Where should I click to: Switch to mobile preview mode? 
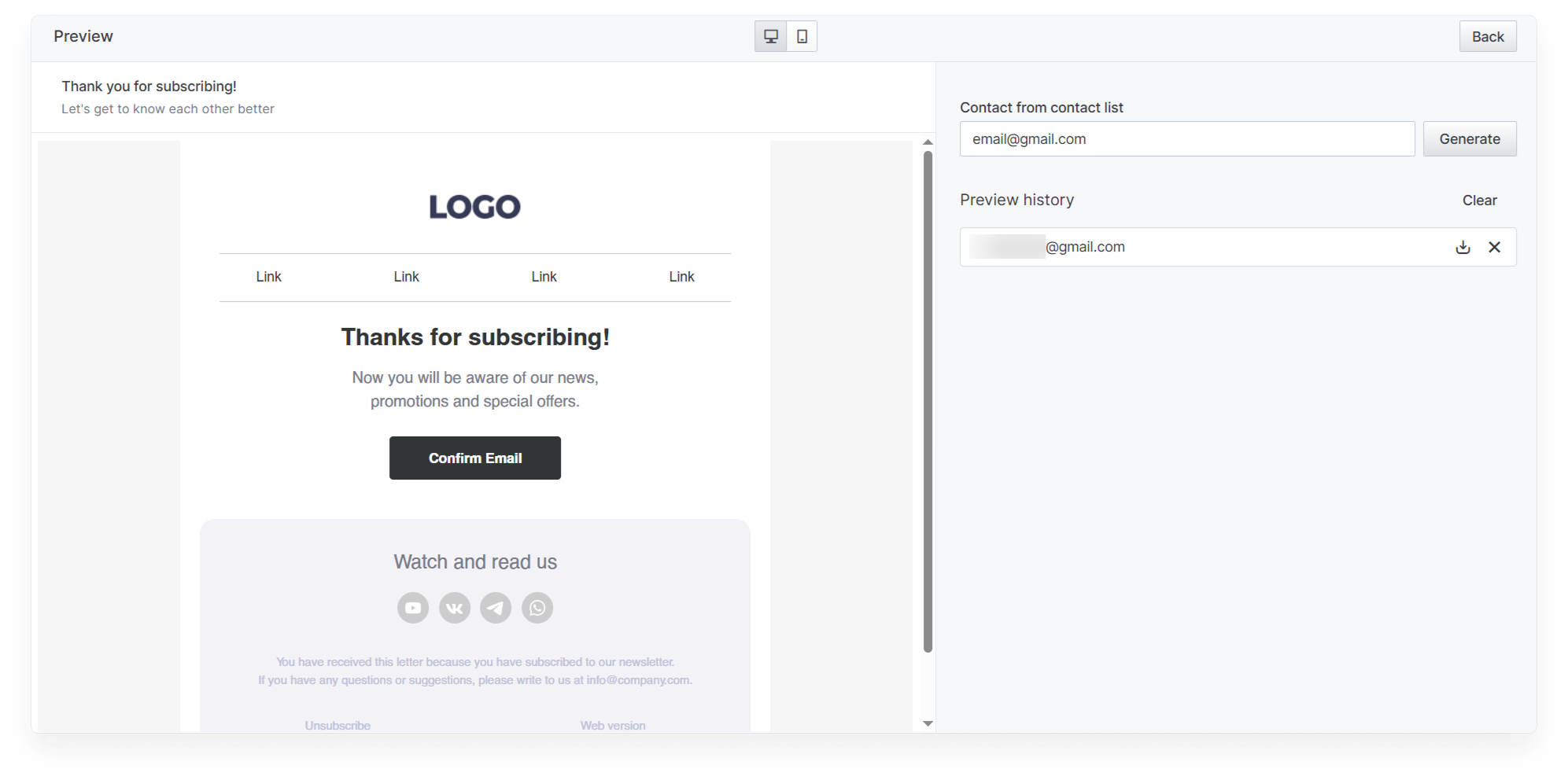(802, 36)
